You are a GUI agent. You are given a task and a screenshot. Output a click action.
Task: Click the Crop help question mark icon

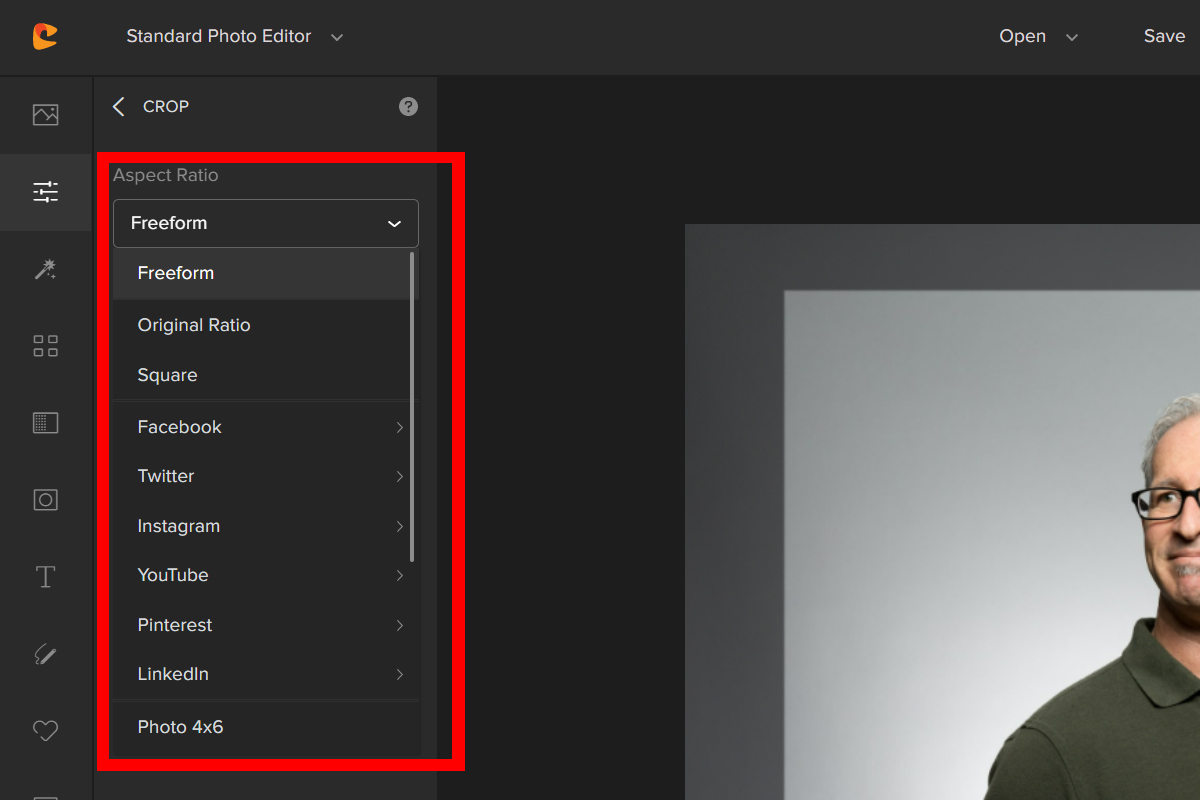point(408,107)
